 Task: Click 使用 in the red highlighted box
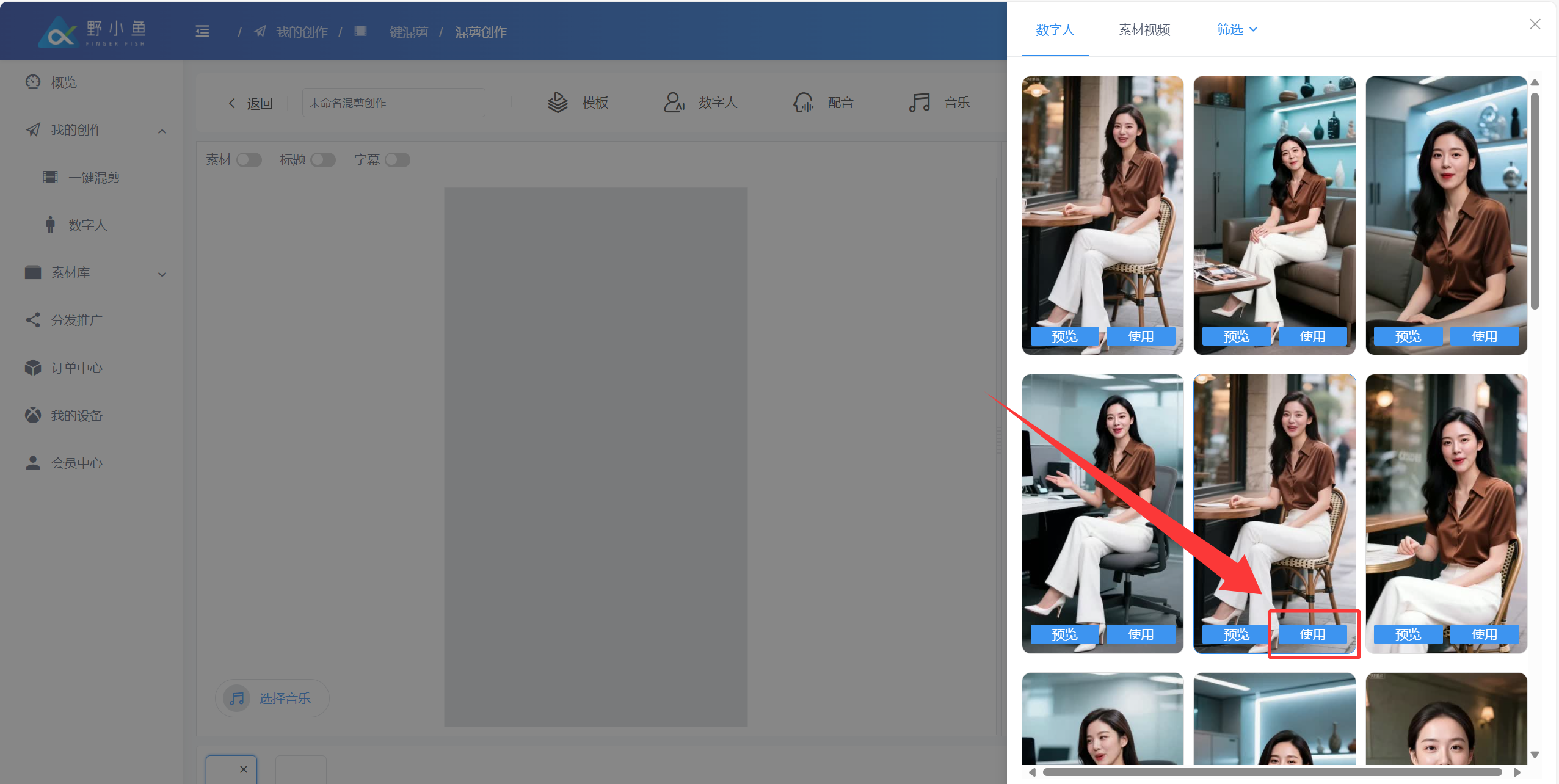point(1312,634)
